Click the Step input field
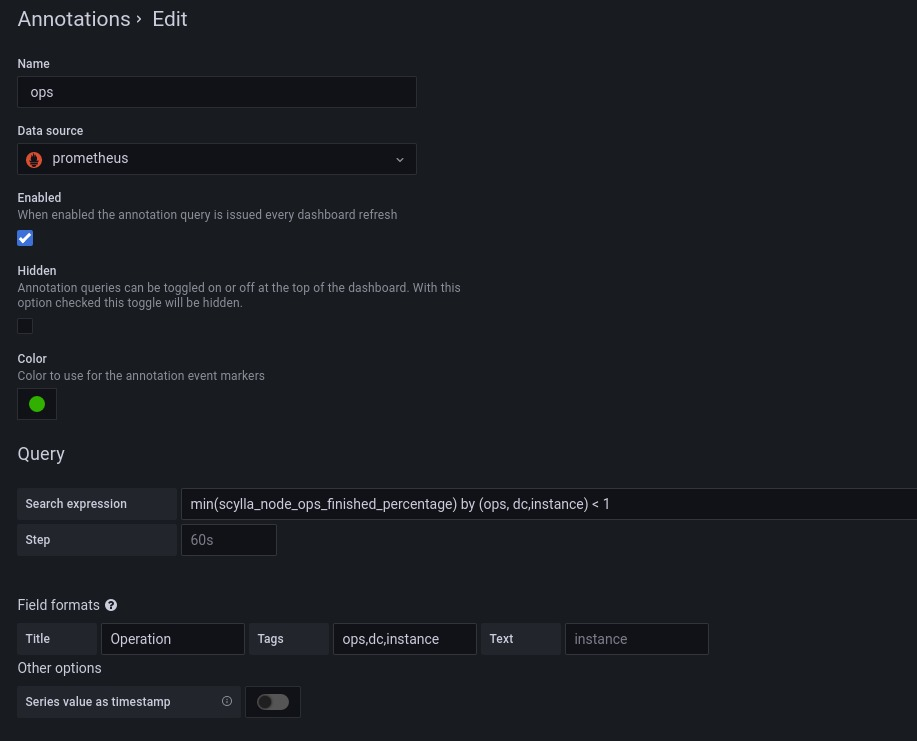Image resolution: width=917 pixels, height=741 pixels. click(x=229, y=540)
